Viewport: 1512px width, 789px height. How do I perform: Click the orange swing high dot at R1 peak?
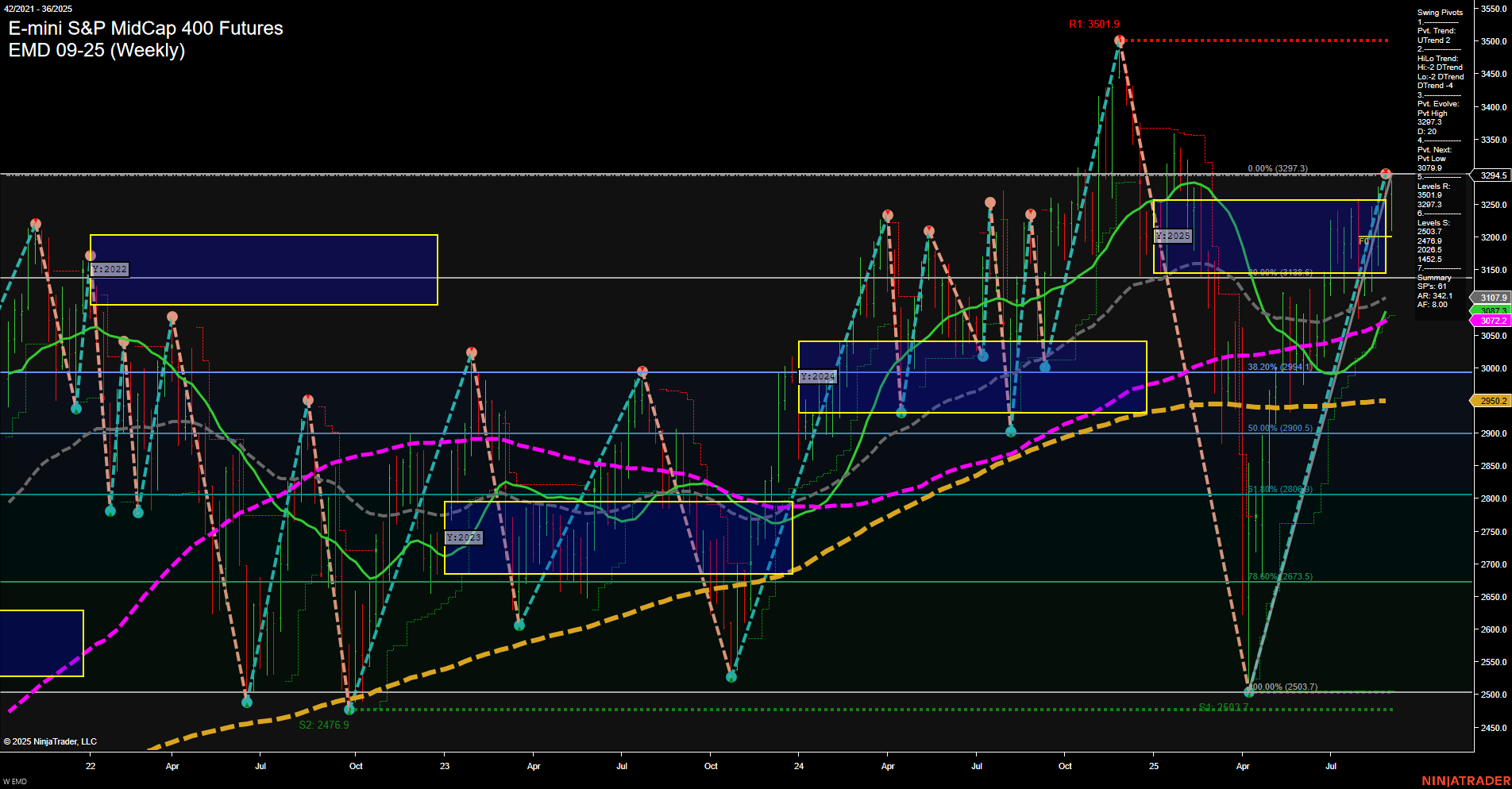coord(1120,41)
